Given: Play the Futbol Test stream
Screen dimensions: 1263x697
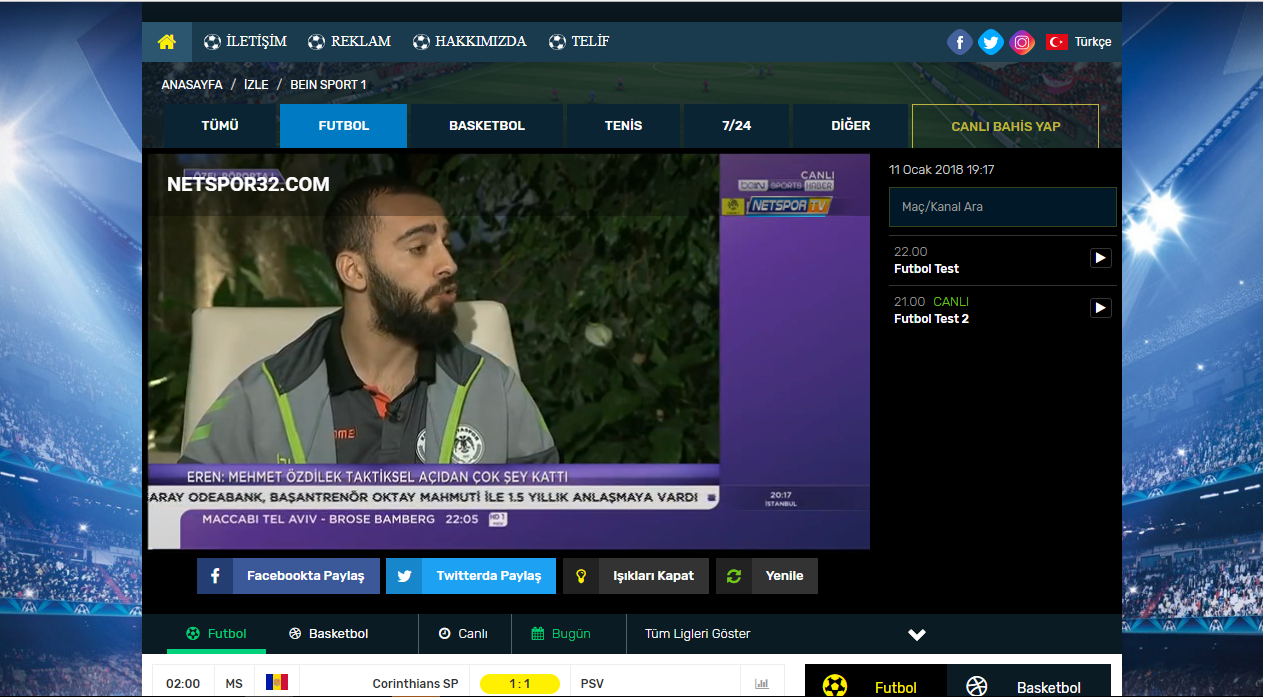Looking at the screenshot, I should click(1100, 258).
